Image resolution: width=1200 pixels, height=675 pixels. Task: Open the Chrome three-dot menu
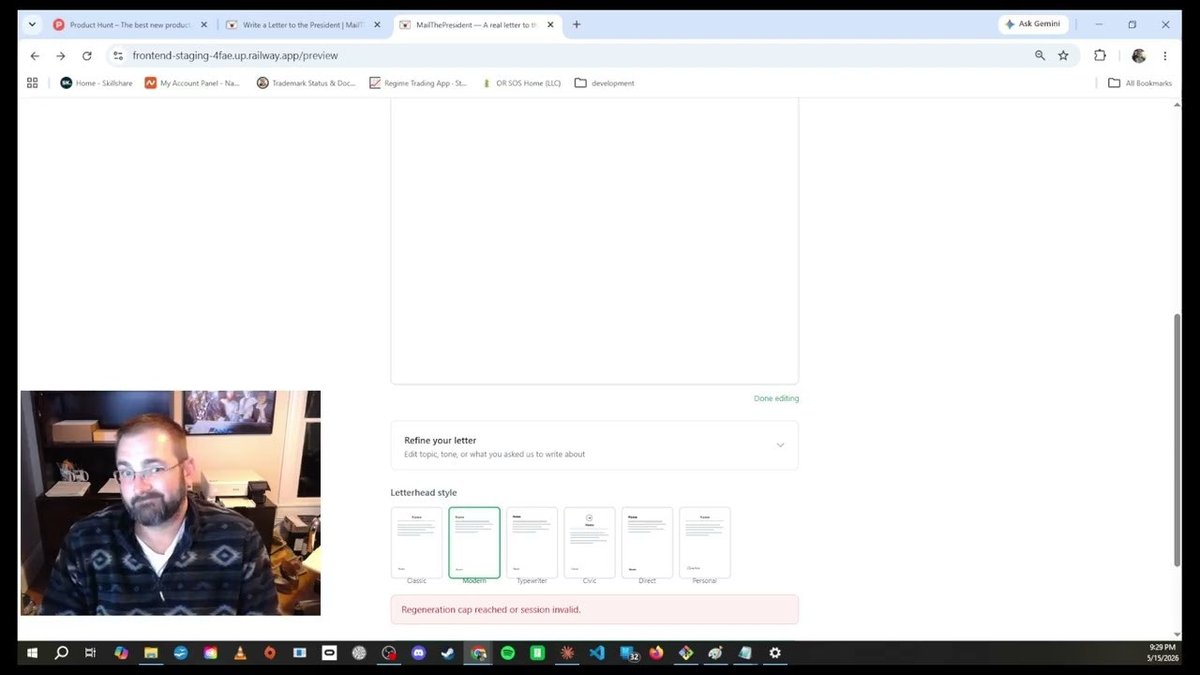pyautogui.click(x=1165, y=56)
